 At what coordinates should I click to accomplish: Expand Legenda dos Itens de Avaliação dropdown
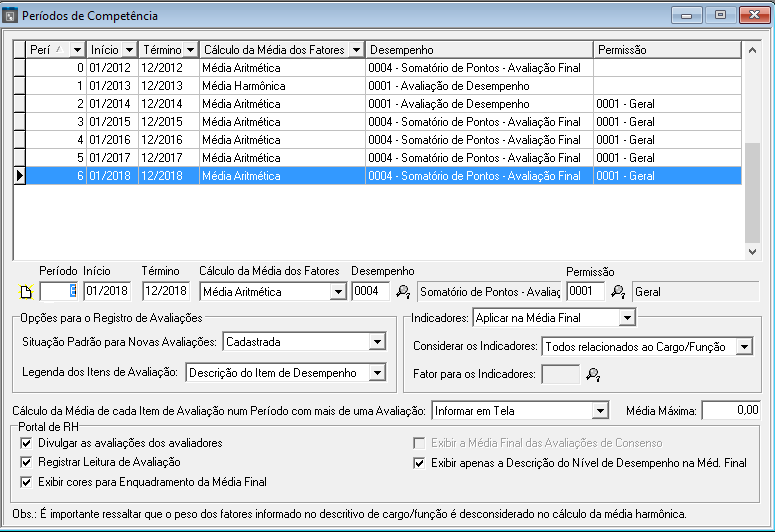click(x=377, y=373)
